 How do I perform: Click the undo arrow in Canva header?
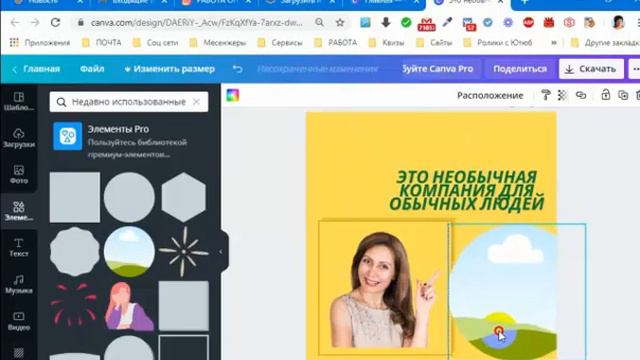(238, 69)
